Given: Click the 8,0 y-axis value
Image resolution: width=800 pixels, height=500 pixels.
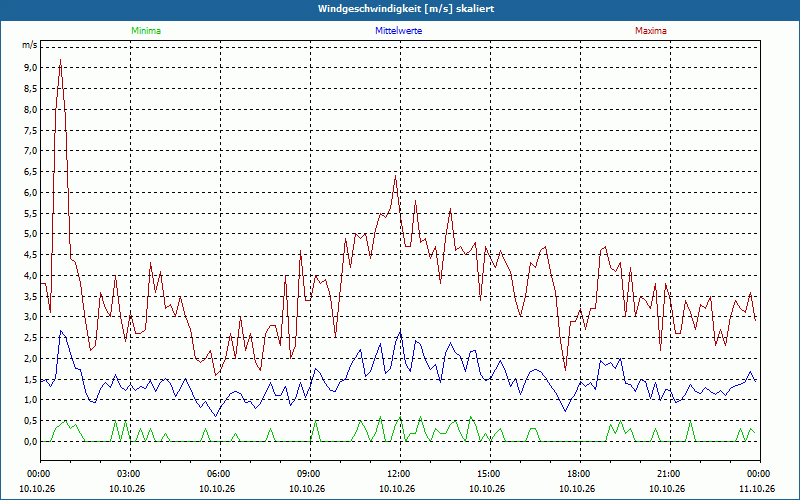Looking at the screenshot, I should [30, 109].
